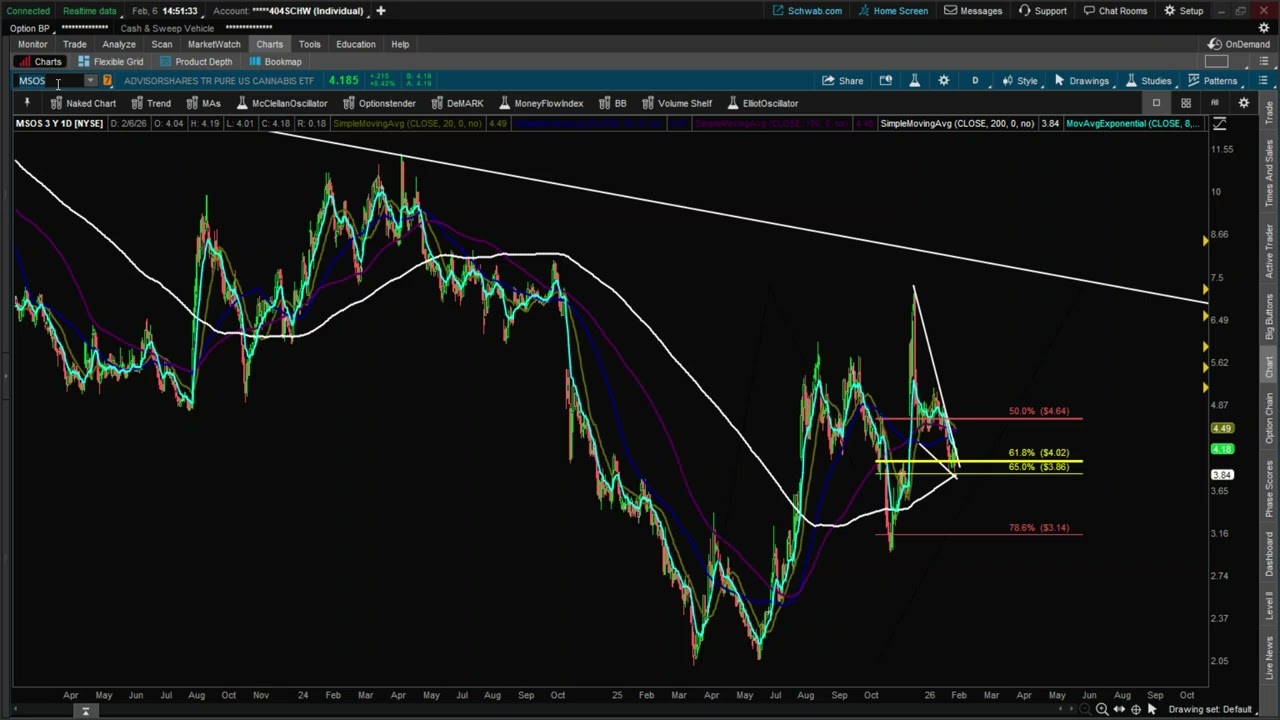Apply the Trend study set
Image resolution: width=1280 pixels, height=720 pixels.
[x=150, y=103]
